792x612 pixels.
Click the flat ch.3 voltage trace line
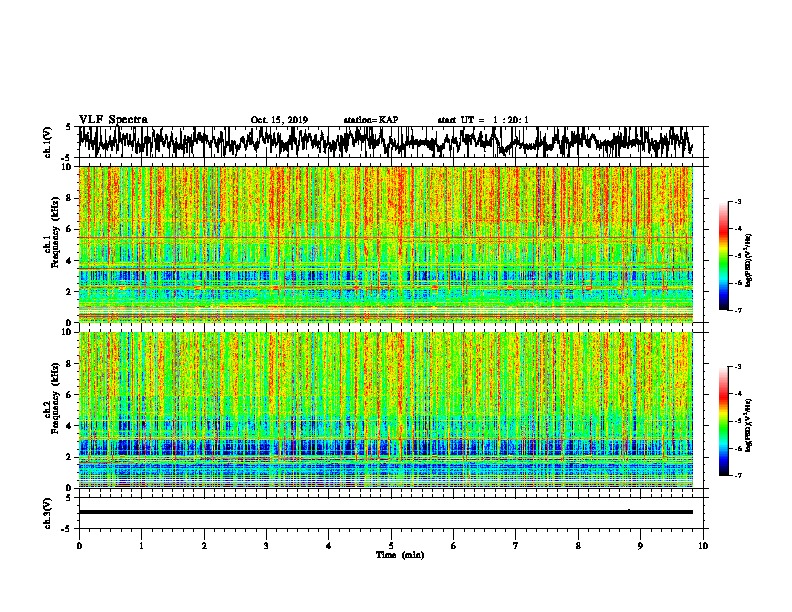pos(385,512)
